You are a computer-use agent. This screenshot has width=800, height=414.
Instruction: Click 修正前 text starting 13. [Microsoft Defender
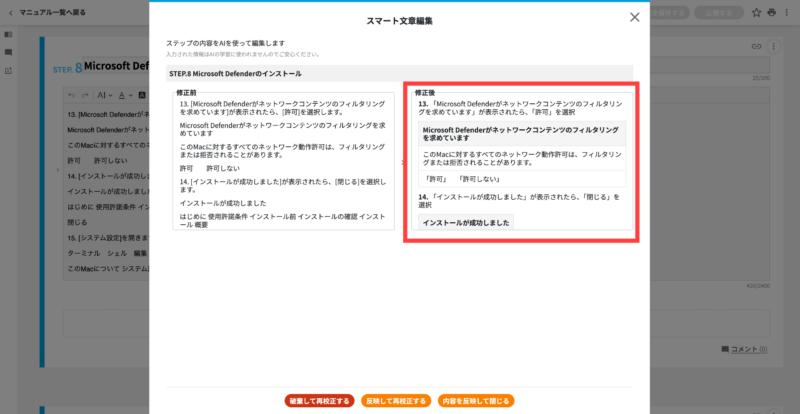pyautogui.click(x=283, y=108)
